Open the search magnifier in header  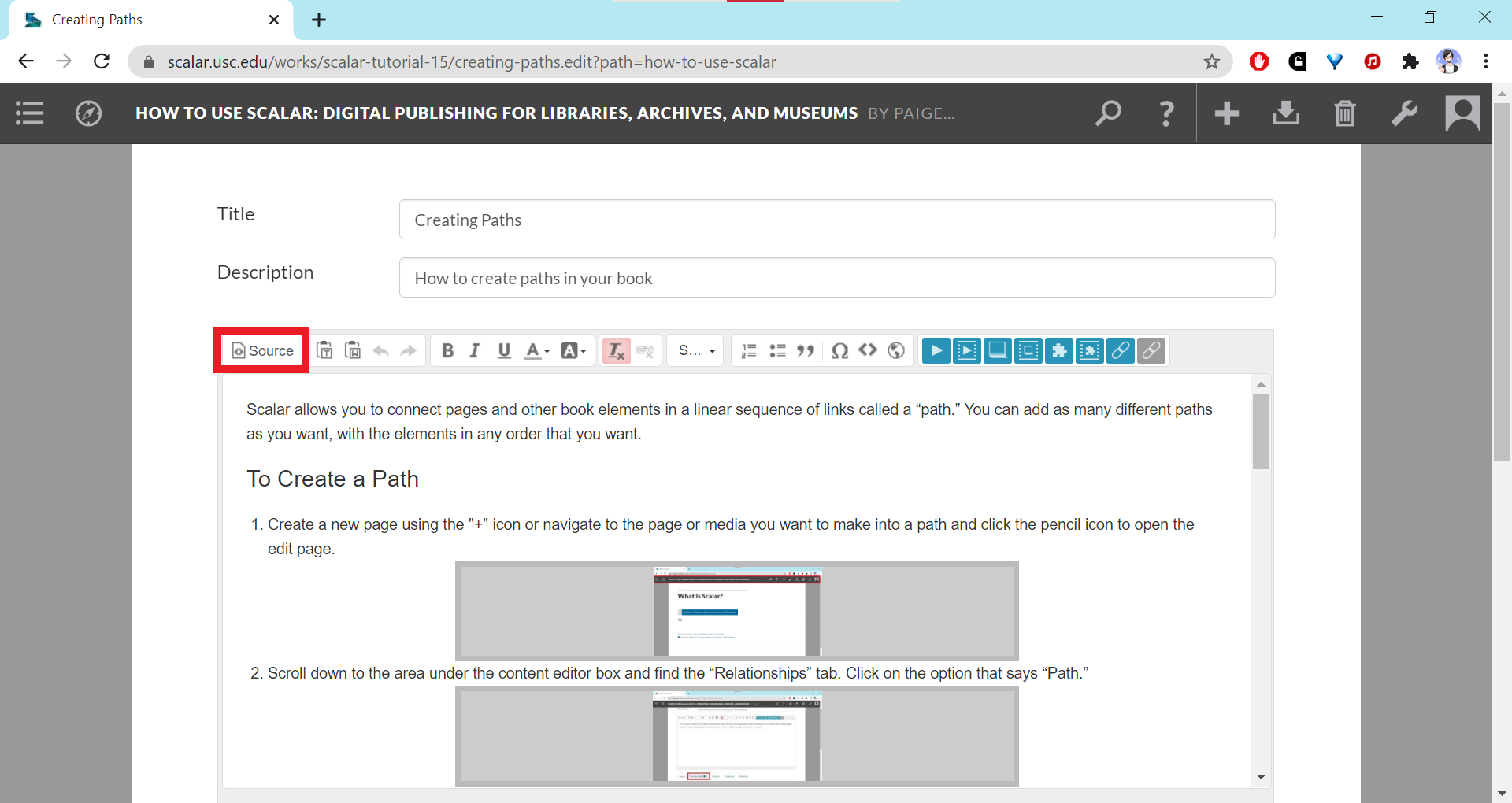pyautogui.click(x=1108, y=113)
